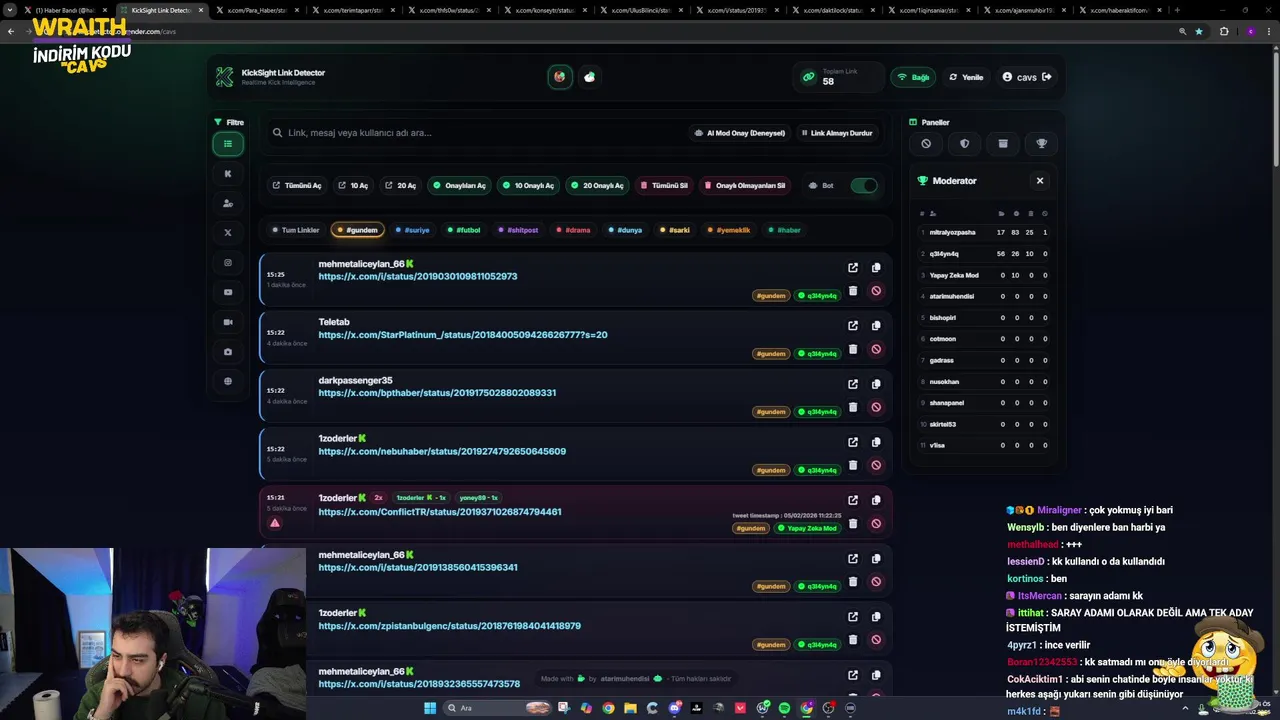Screen dimensions: 1280x720
Task: Open the trophy panel under Paneller
Action: point(1041,144)
